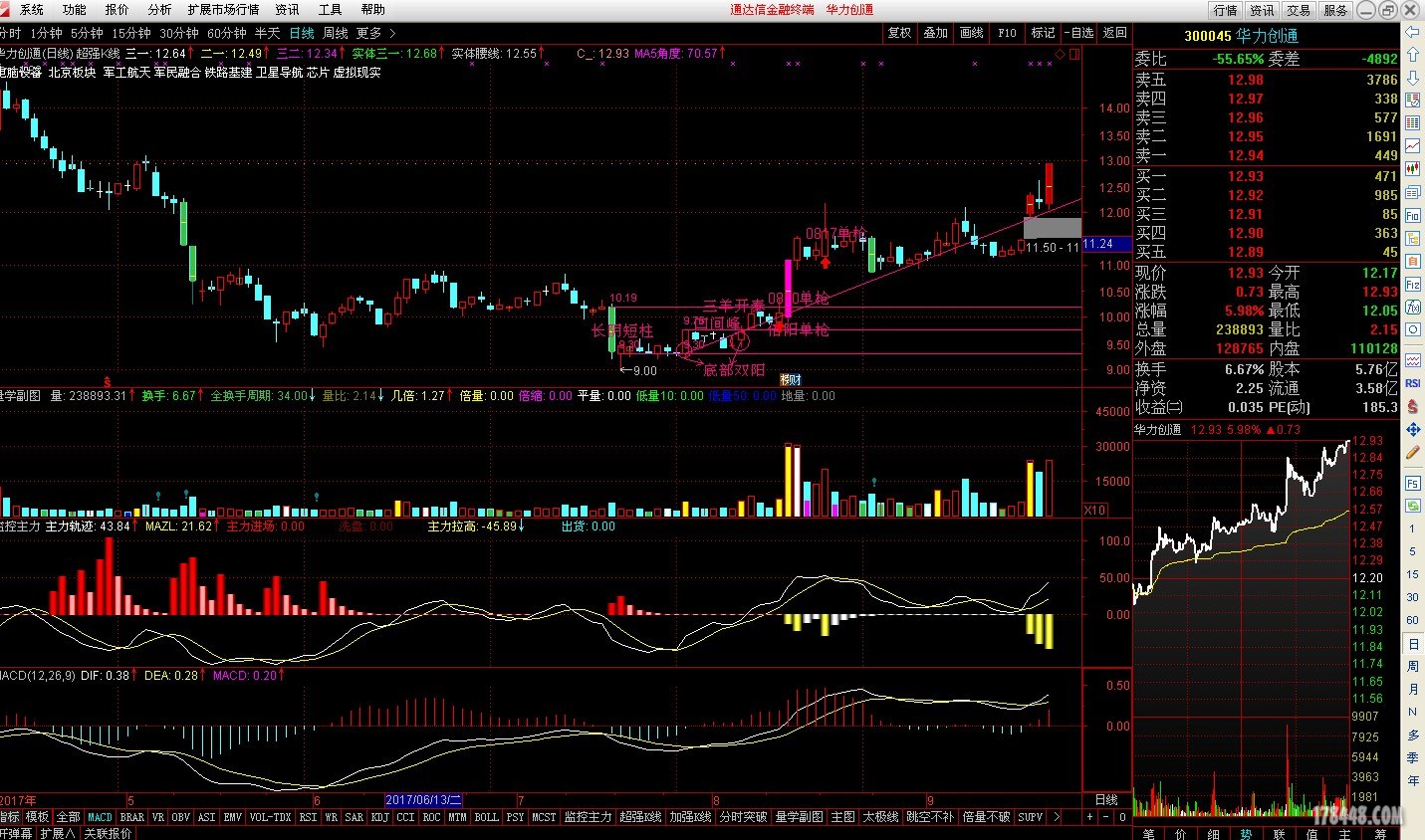Open the 系统 menu
The height and width of the screenshot is (840, 1425).
(32, 9)
